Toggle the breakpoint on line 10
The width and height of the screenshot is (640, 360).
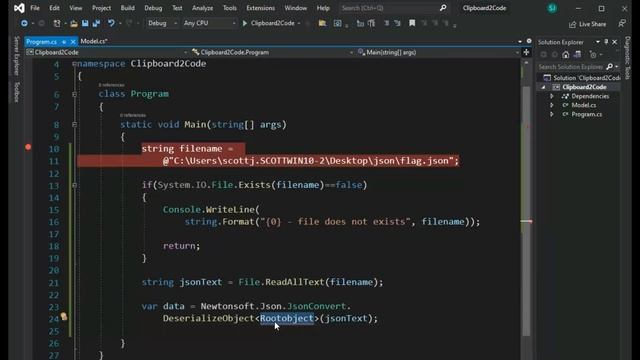28,147
